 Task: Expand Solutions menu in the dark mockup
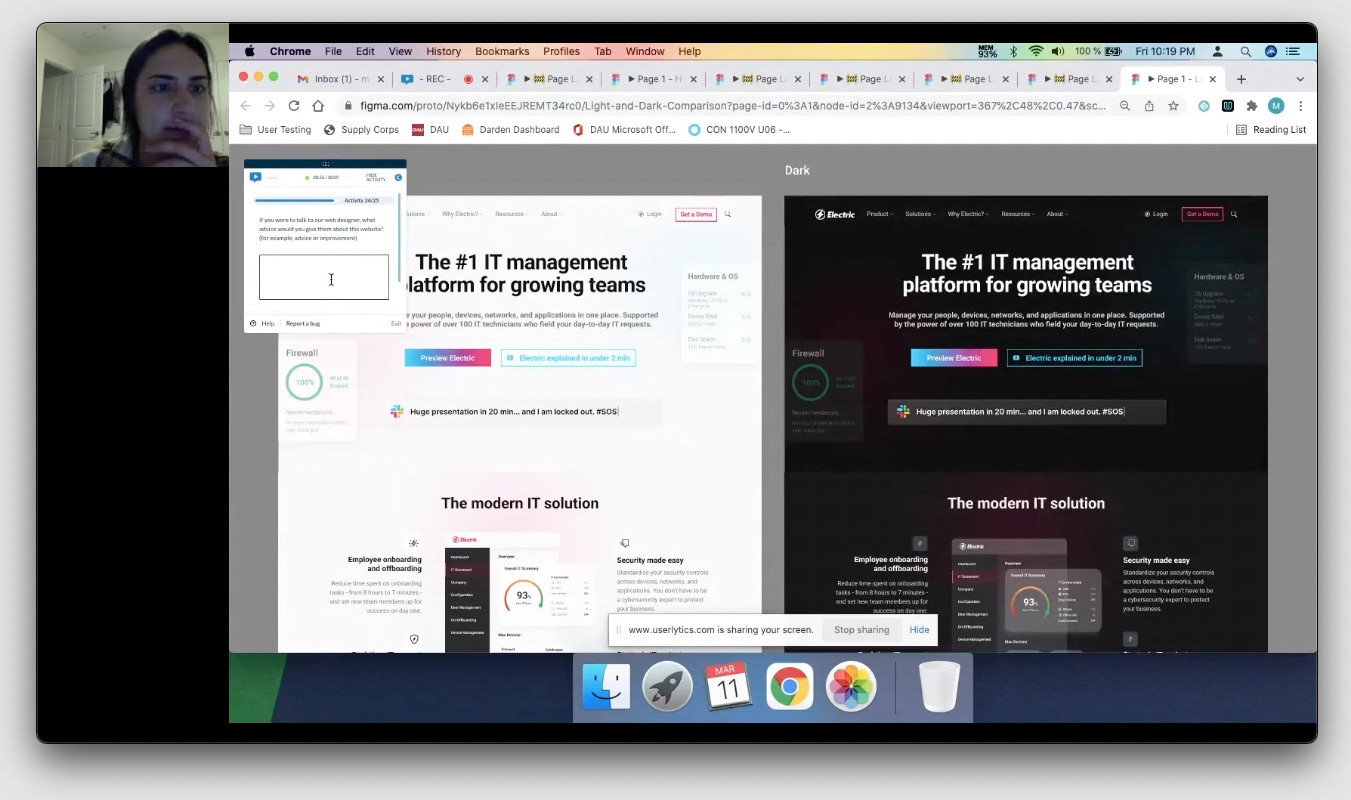pos(920,214)
